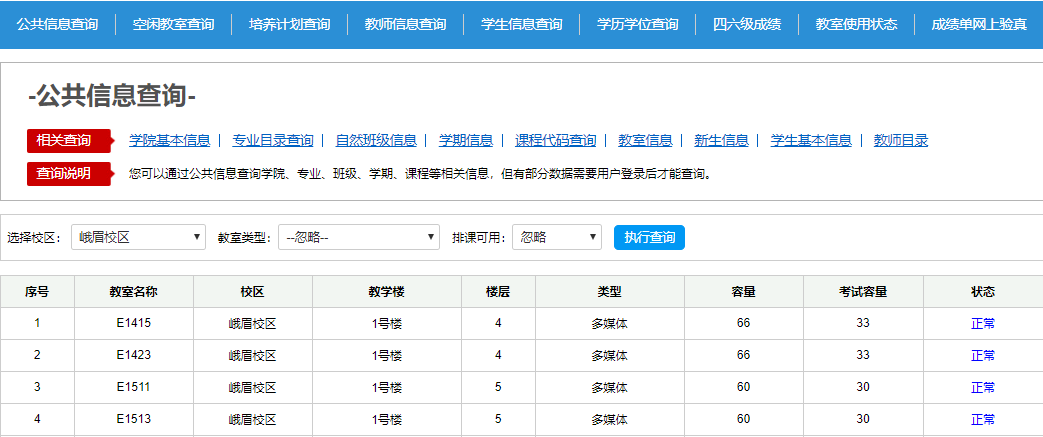Screen dimensions: 1043x437
Task: Click row number 3 link for E1511
Action: [37, 387]
